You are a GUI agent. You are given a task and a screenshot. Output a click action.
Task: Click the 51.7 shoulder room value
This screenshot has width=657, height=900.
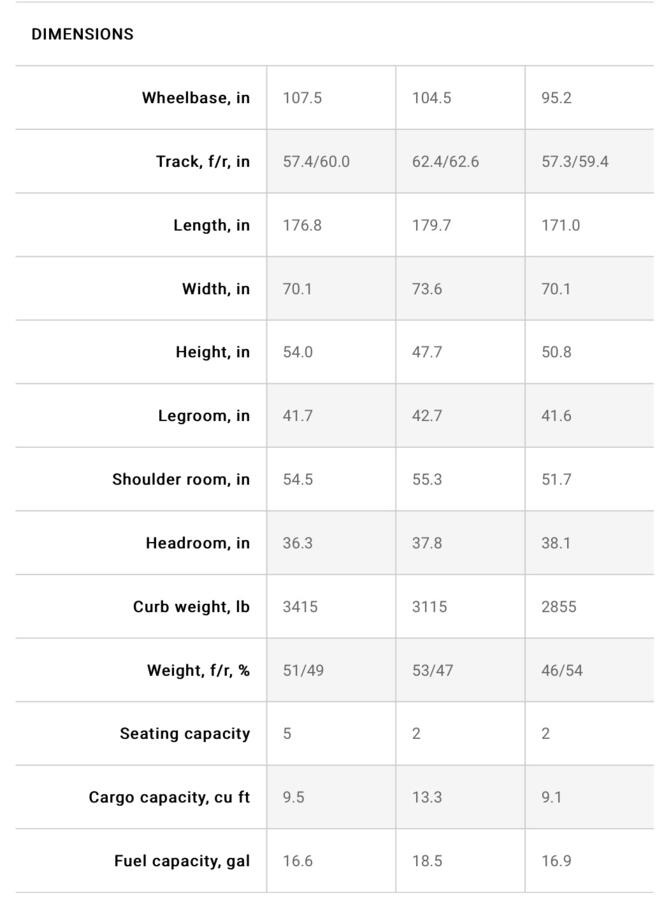coord(556,479)
